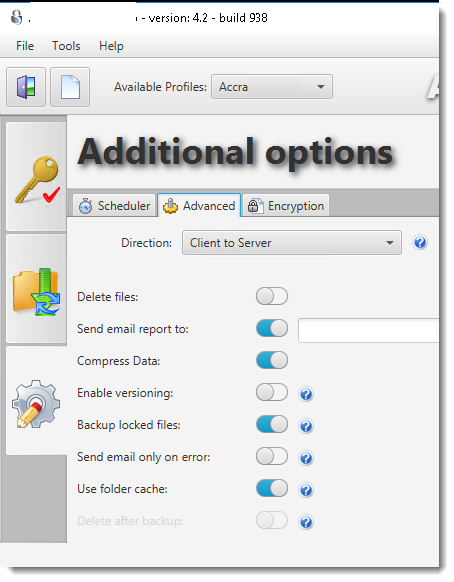Disable the Backup locked files toggle
Image resolution: width=454 pixels, height=582 pixels.
point(272,424)
